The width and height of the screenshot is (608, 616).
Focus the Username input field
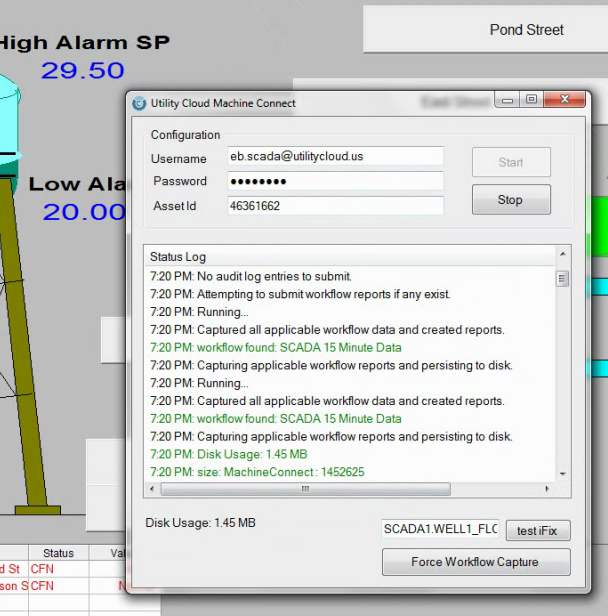[x=335, y=157]
